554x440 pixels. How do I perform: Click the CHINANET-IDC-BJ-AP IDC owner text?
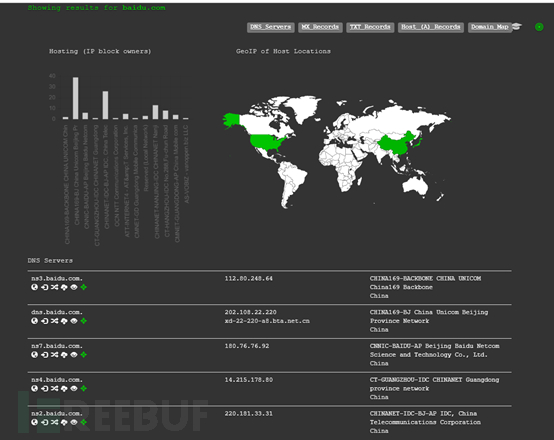pos(423,413)
